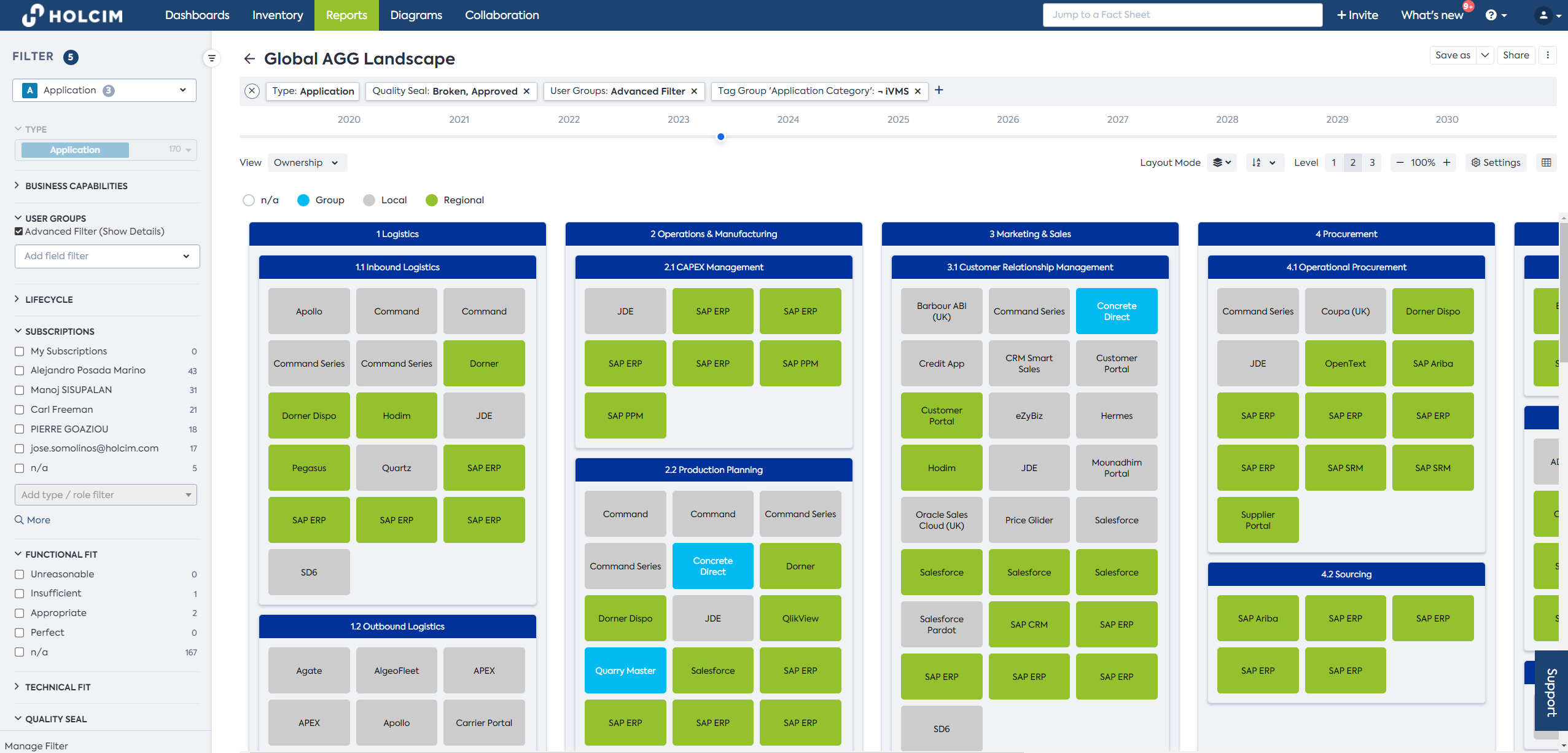1568x753 pixels.
Task: Open the Reports tab
Action: tap(346, 15)
